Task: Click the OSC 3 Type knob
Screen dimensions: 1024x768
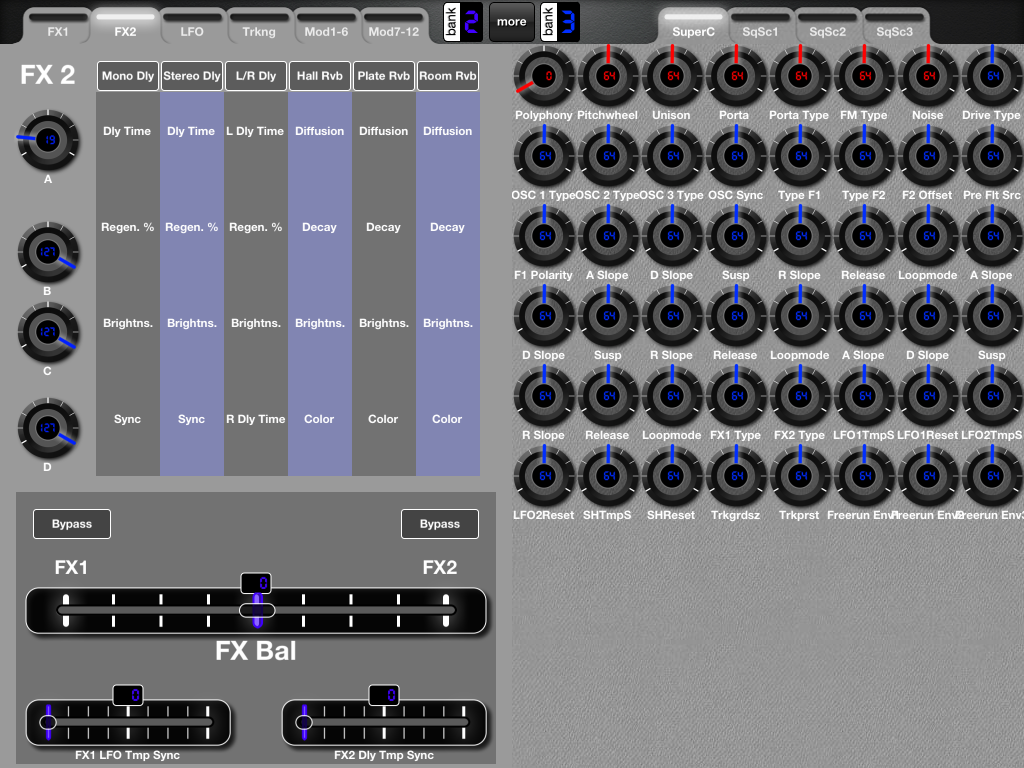Action: point(672,156)
